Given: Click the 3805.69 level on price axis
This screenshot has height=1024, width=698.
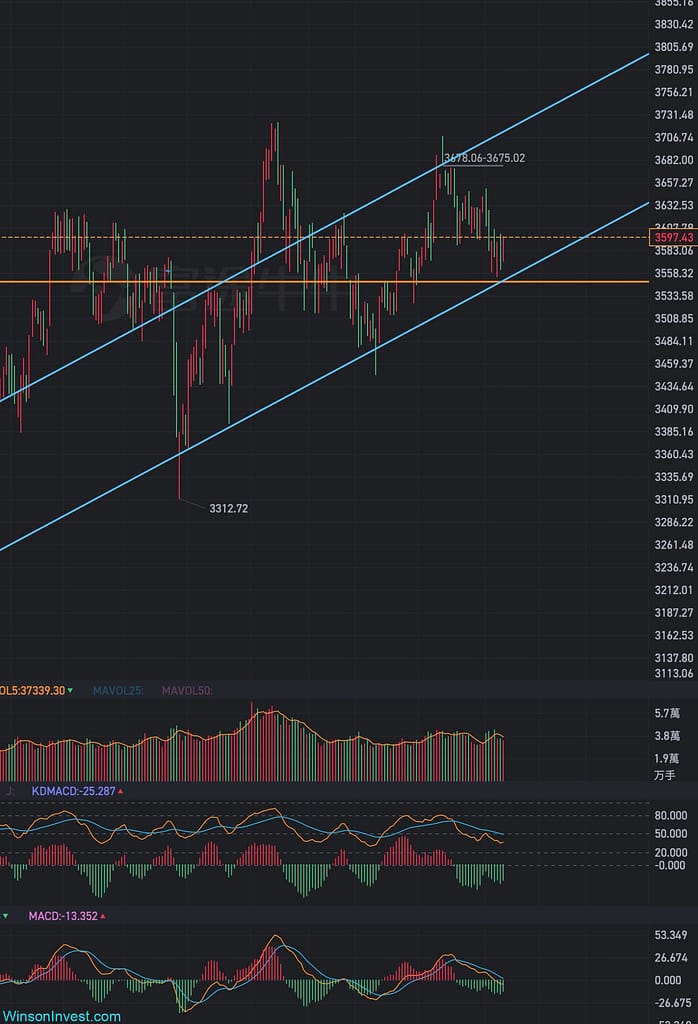Looking at the screenshot, I should click(672, 47).
